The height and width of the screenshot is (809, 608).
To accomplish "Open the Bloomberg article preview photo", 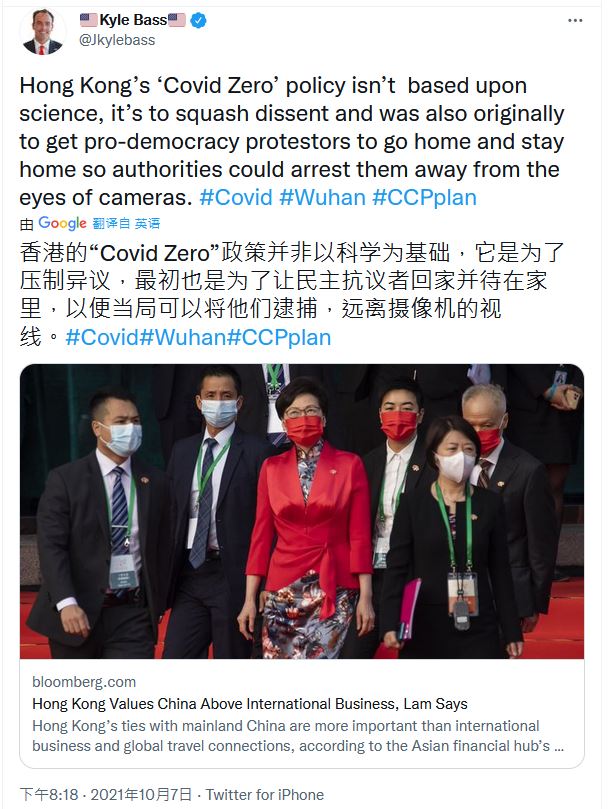I will point(302,511).
